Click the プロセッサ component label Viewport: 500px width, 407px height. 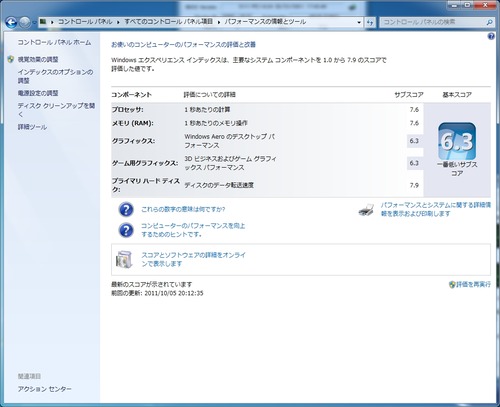coord(128,109)
